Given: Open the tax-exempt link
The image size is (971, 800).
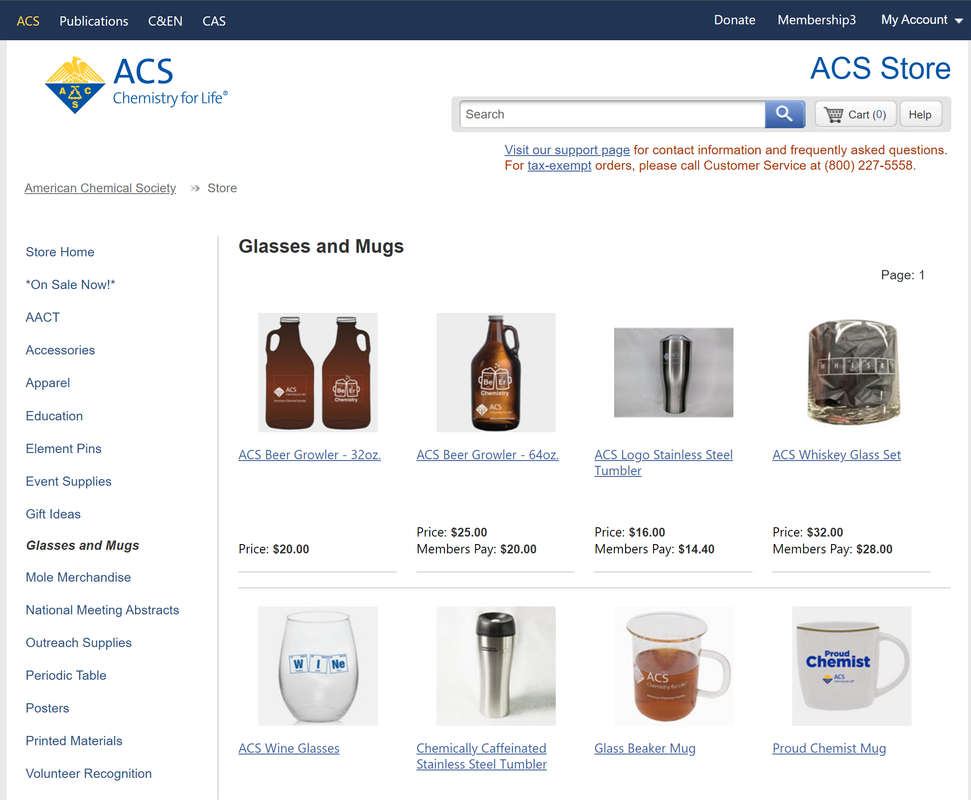Looking at the screenshot, I should (x=559, y=165).
